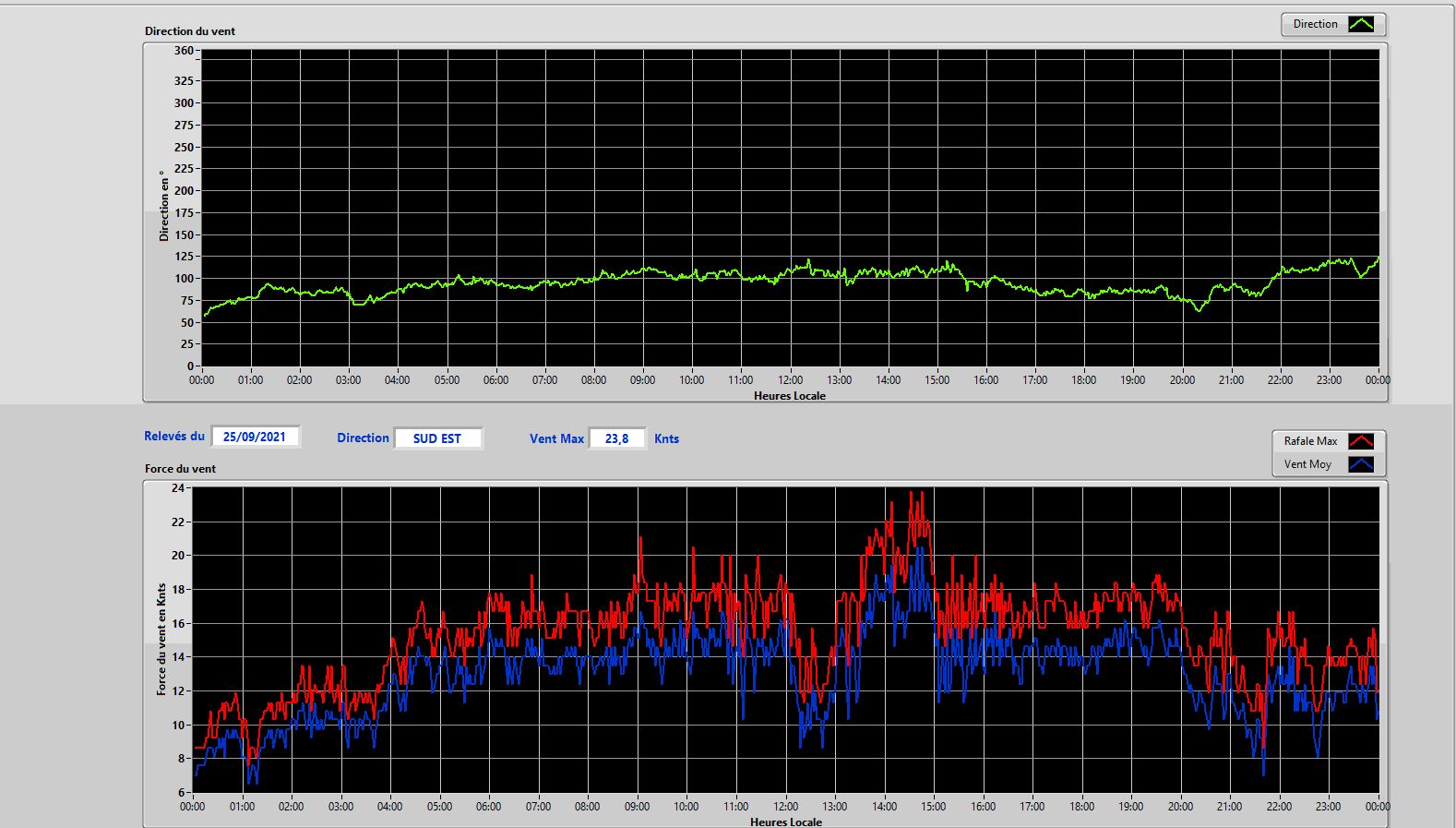This screenshot has height=828, width=1456.
Task: Click the 'Relevés du' label
Action: 174,437
